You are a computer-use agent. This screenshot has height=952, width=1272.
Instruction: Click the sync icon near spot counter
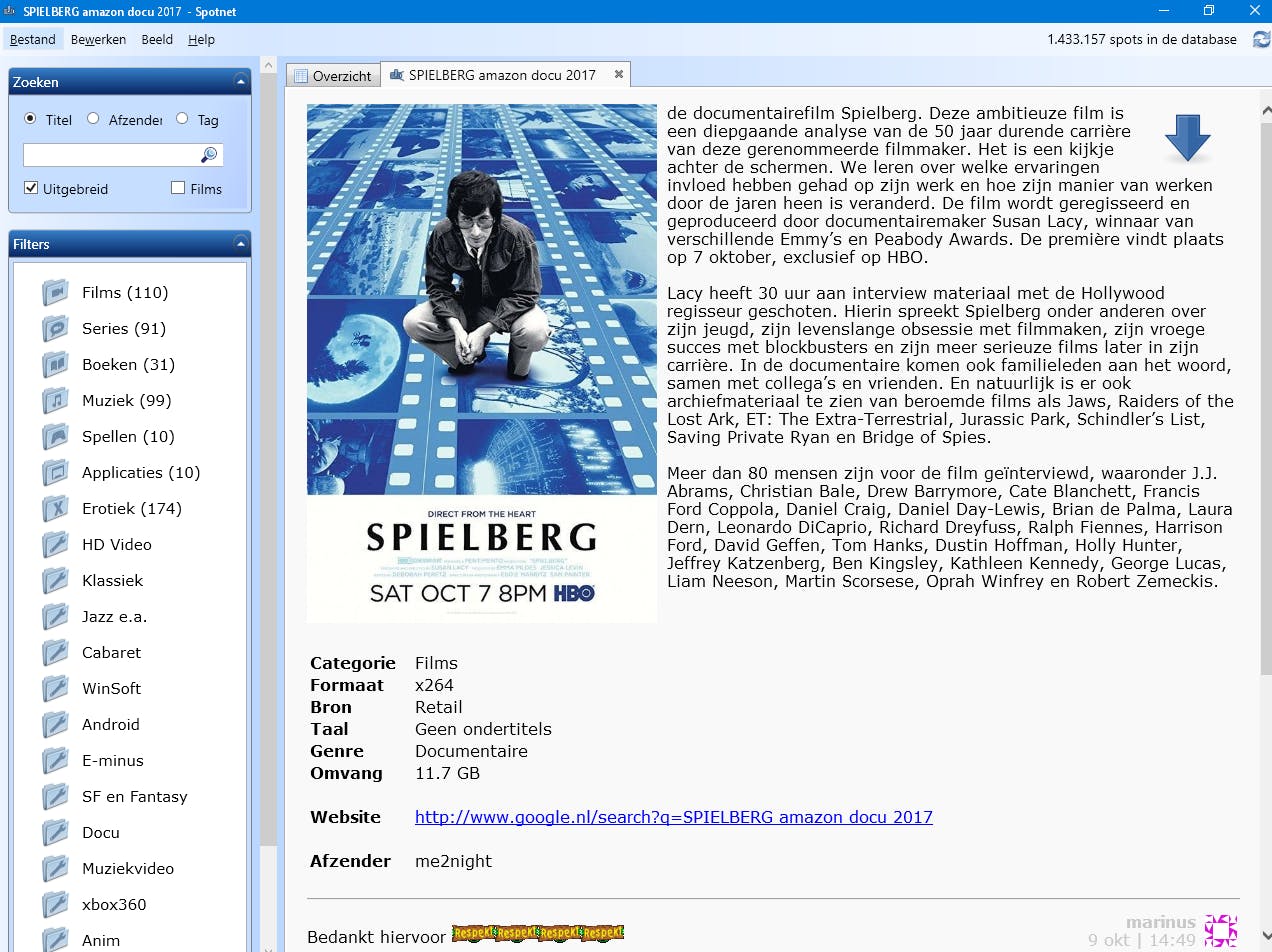coord(1260,39)
